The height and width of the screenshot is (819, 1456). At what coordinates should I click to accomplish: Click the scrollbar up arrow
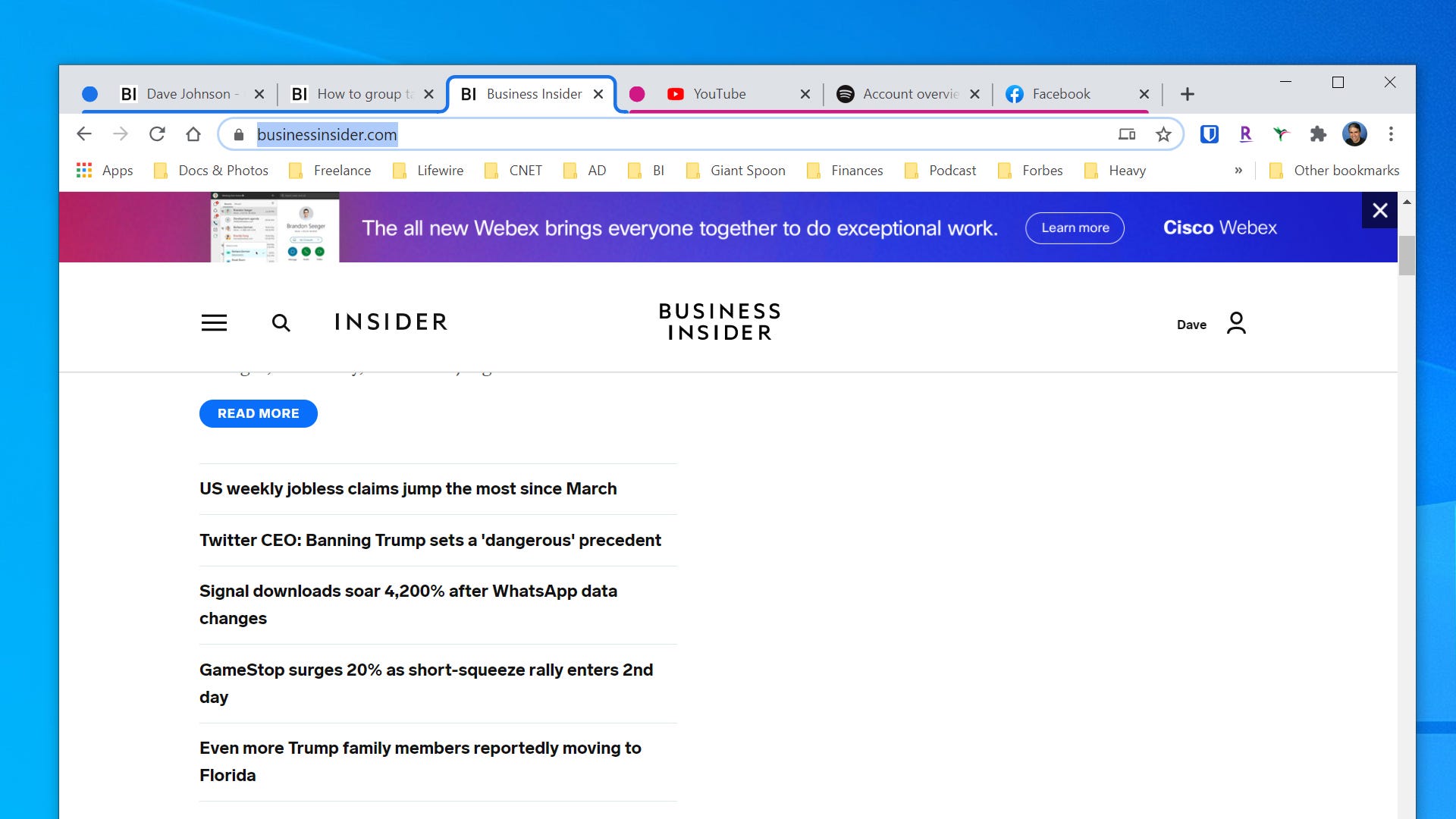(1407, 202)
